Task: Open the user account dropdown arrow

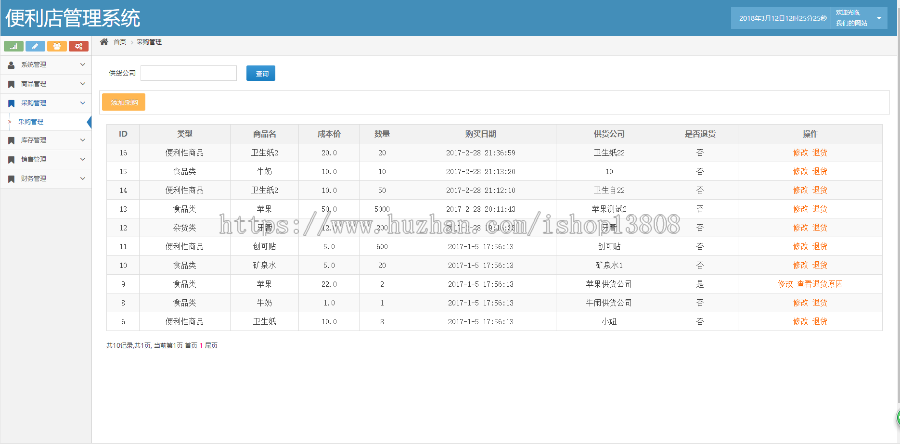Action: click(x=879, y=18)
